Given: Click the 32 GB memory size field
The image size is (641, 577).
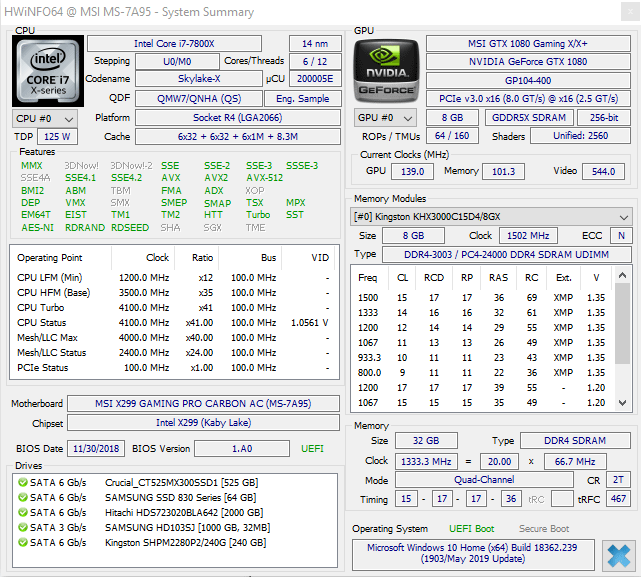Looking at the screenshot, I should pyautogui.click(x=426, y=440).
